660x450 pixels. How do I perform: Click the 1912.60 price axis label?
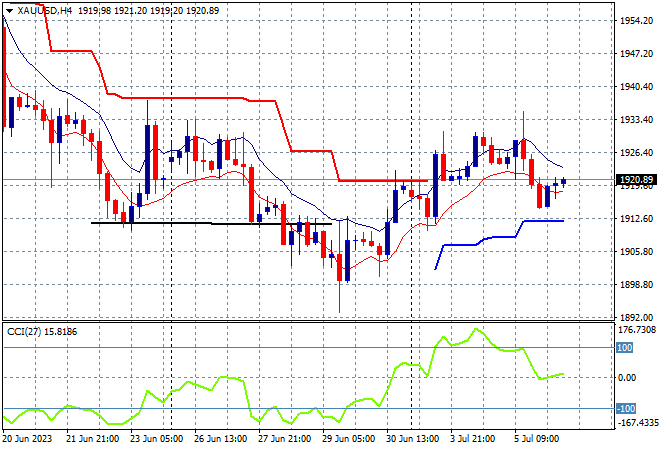click(636, 218)
